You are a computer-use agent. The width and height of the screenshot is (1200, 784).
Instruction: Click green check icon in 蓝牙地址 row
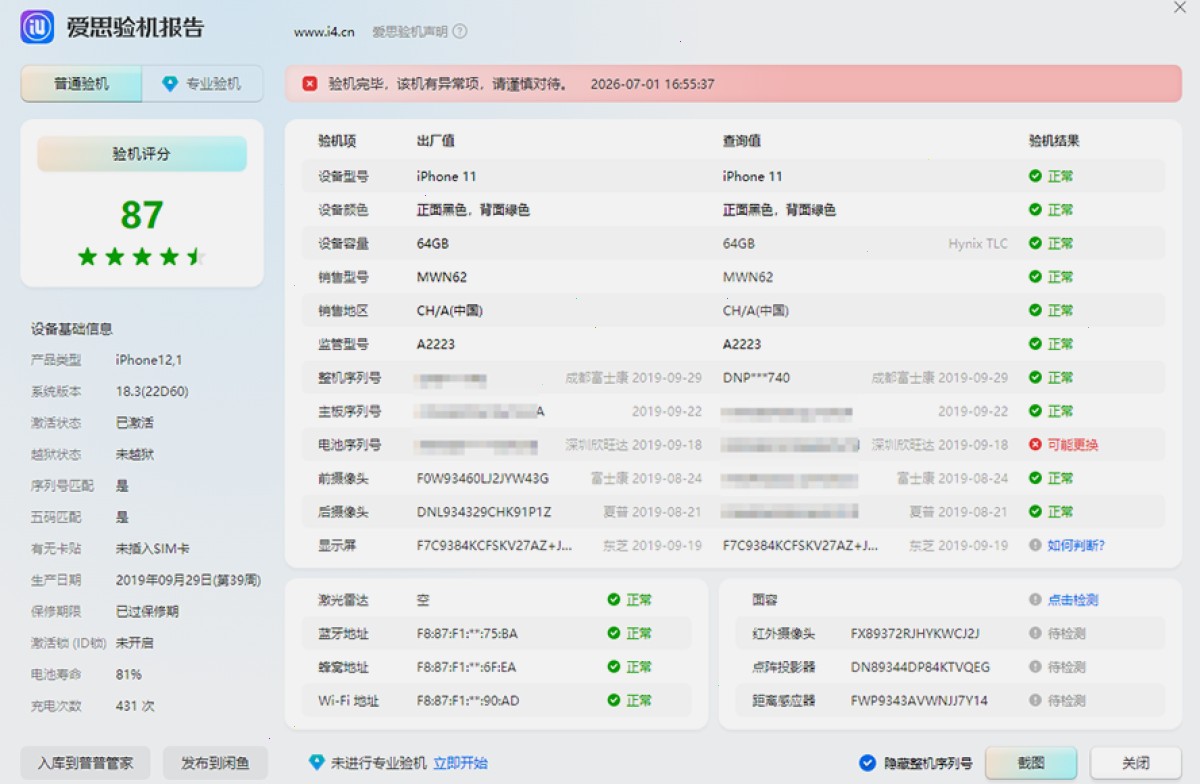(x=613, y=633)
